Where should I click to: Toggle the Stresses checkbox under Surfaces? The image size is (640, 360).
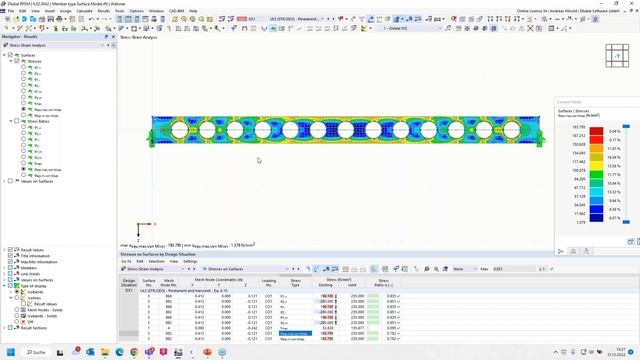(x=17, y=61)
